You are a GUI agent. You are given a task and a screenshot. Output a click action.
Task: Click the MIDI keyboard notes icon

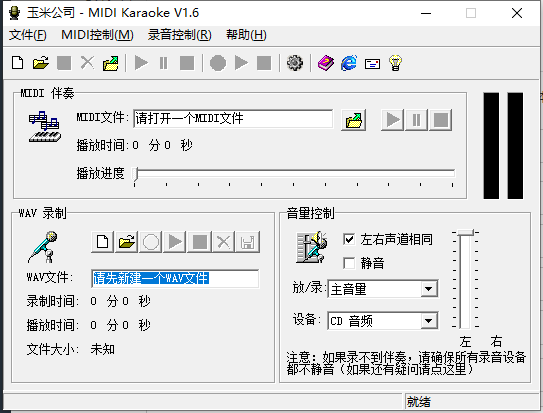(x=45, y=127)
